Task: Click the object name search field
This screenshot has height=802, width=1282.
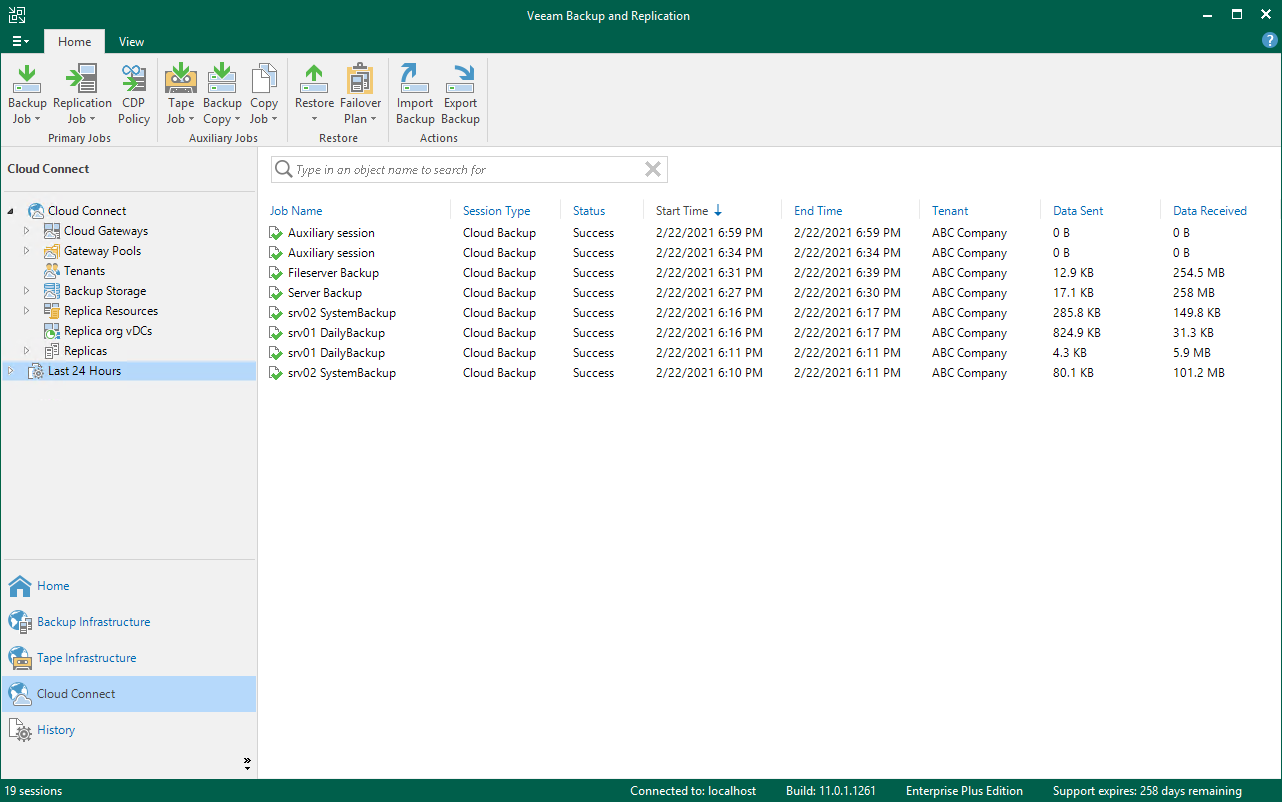Action: tap(468, 170)
